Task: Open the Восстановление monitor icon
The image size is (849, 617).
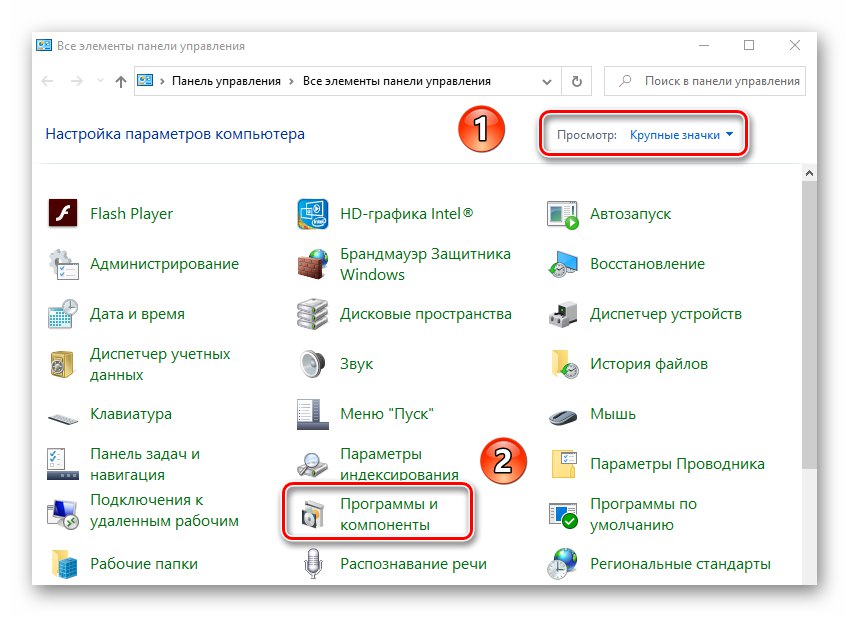Action: (563, 264)
